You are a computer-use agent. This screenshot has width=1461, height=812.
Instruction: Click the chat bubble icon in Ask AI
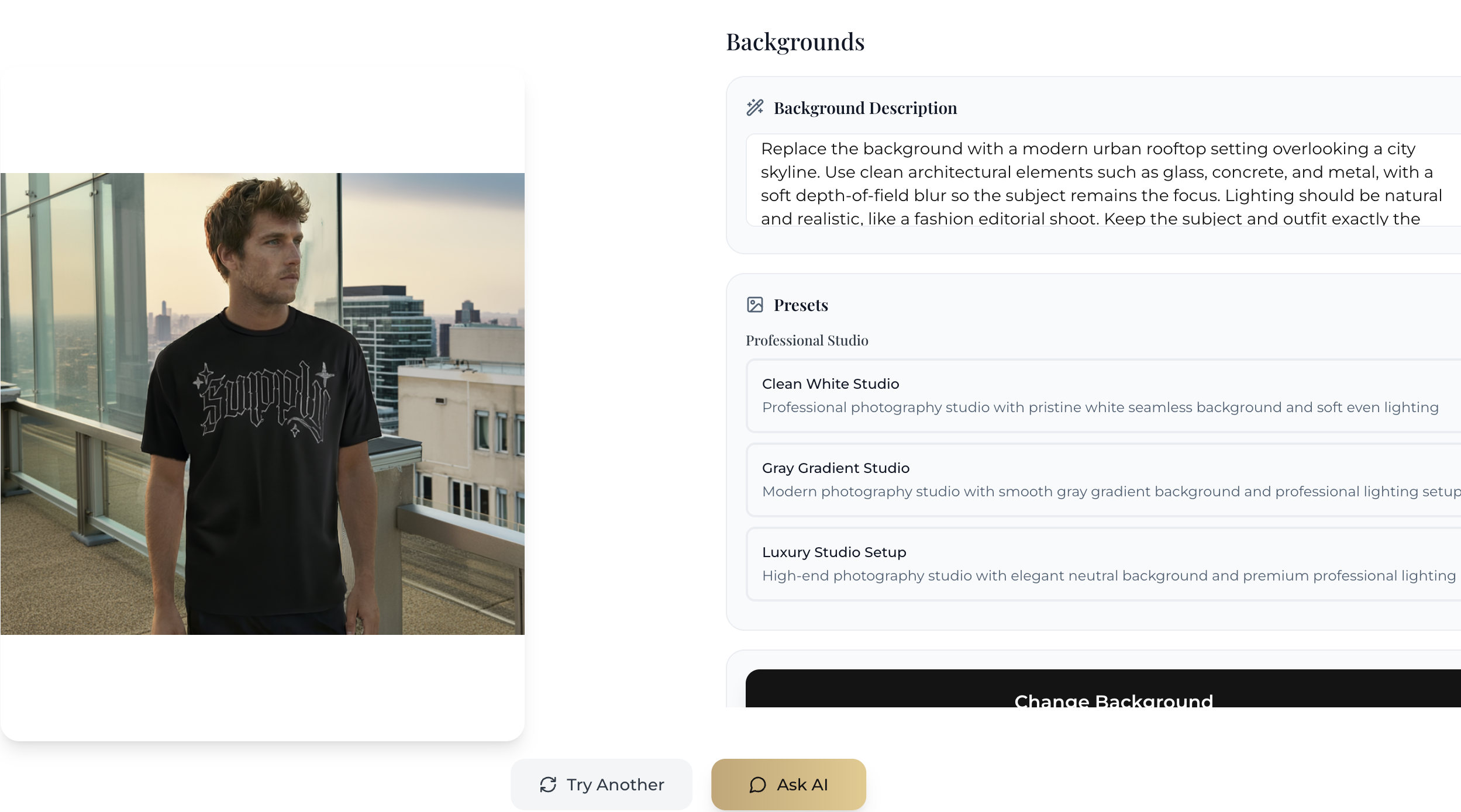[x=757, y=785]
